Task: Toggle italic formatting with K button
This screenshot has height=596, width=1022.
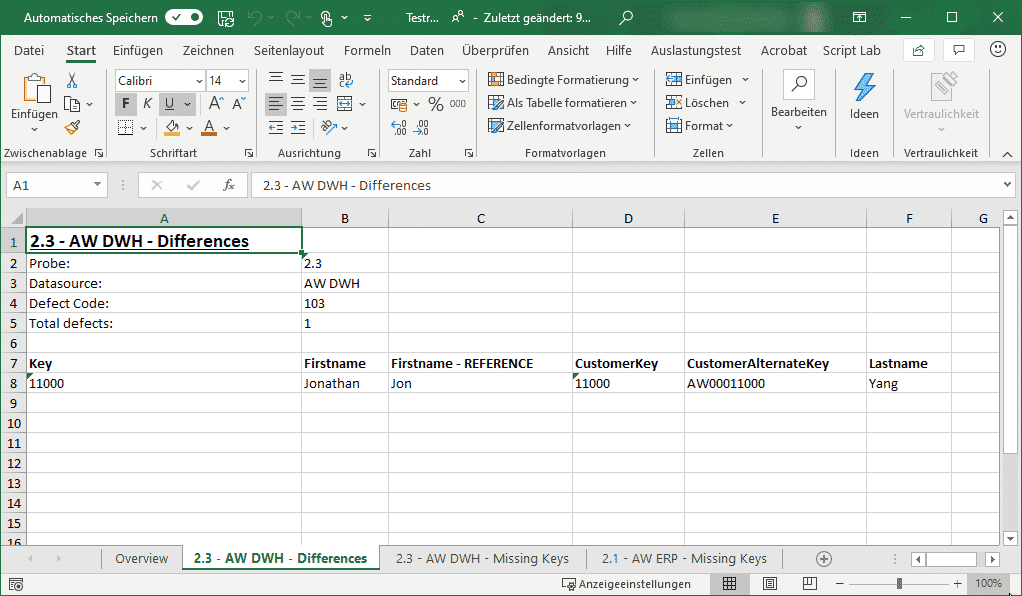Action: tap(147, 104)
